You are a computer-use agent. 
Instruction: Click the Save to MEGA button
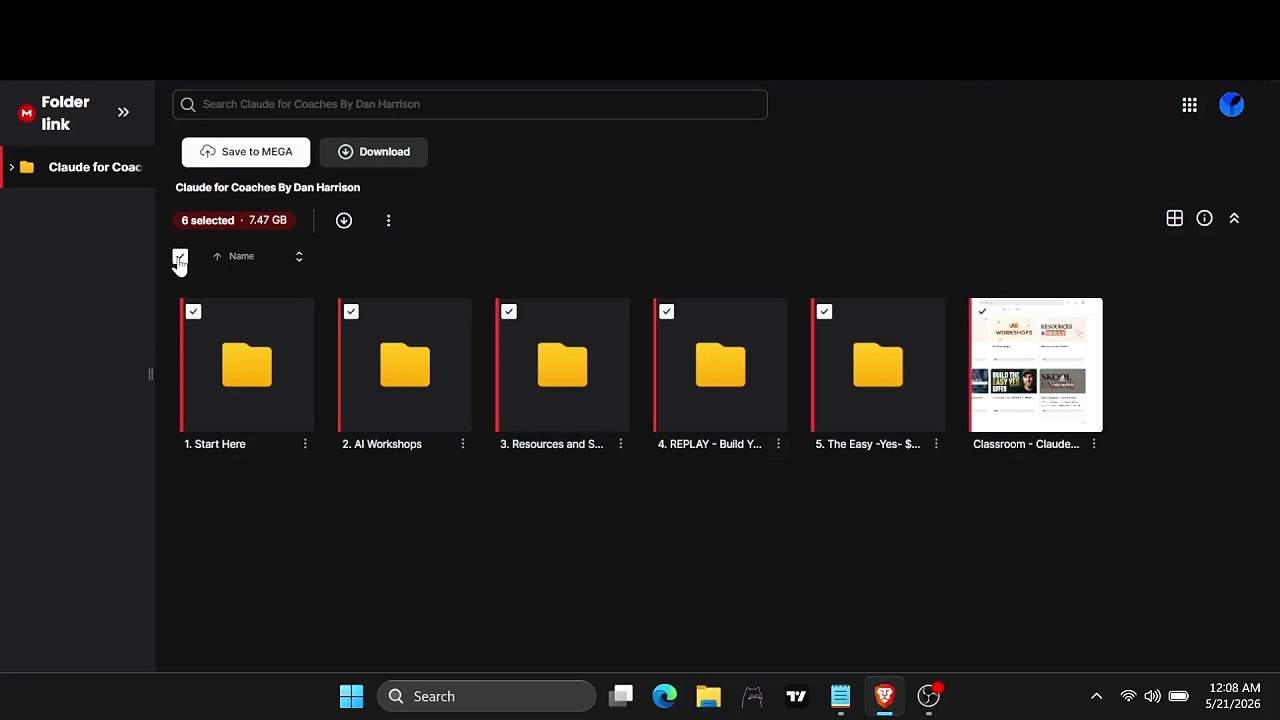point(246,152)
